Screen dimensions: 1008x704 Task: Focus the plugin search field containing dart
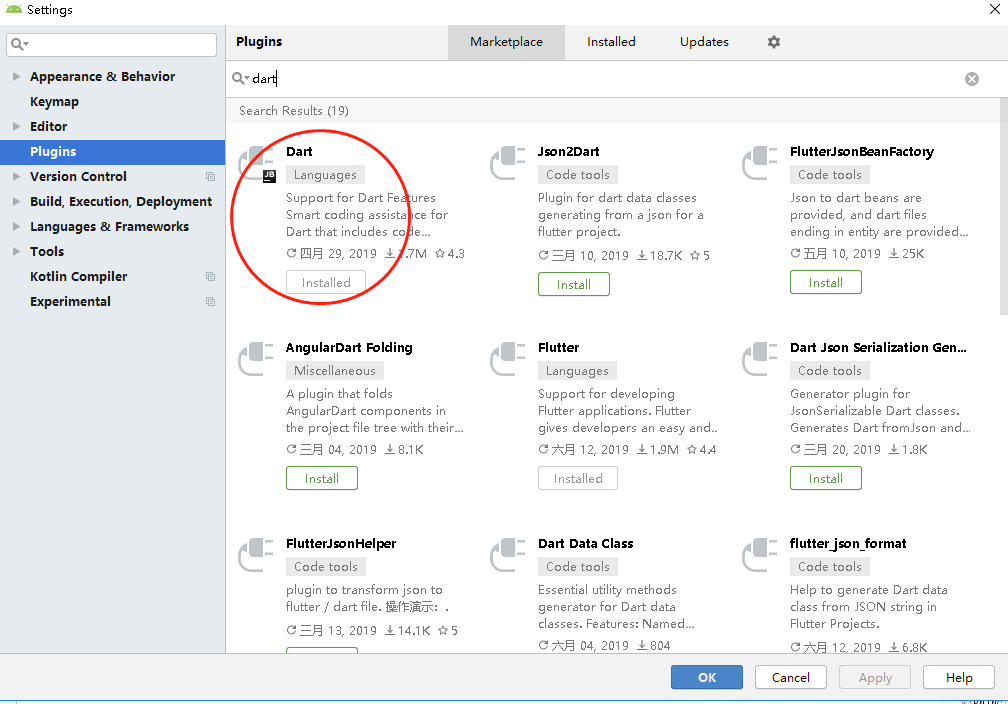point(604,78)
